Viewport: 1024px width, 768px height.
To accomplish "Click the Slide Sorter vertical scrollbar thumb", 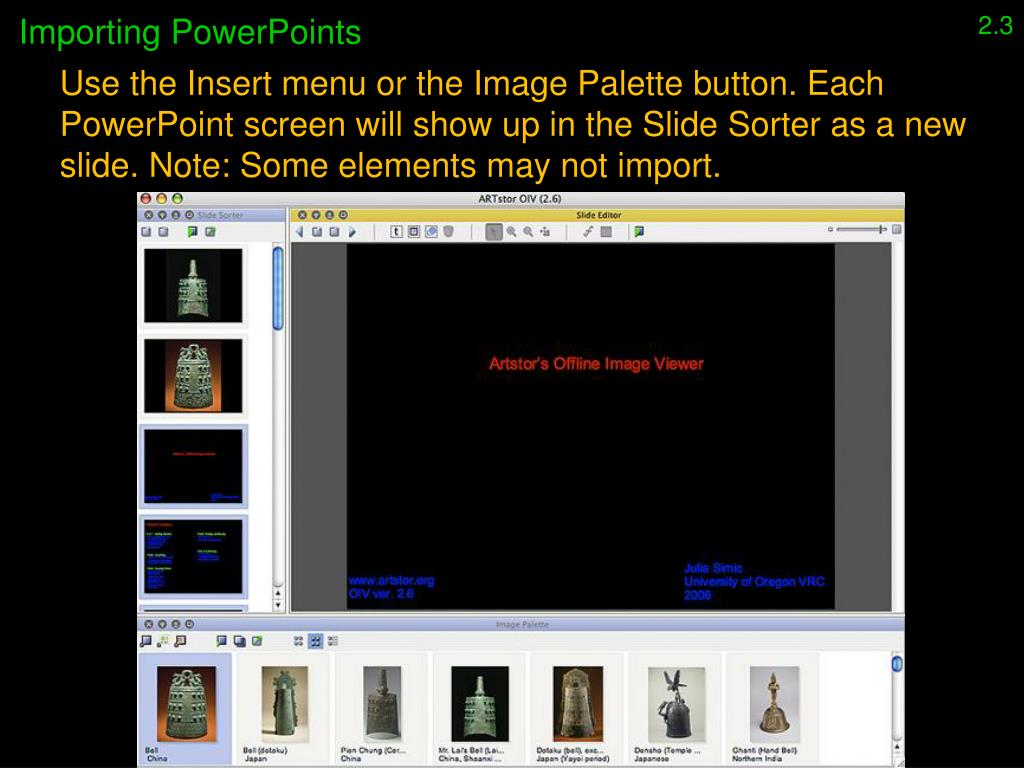I will [278, 288].
